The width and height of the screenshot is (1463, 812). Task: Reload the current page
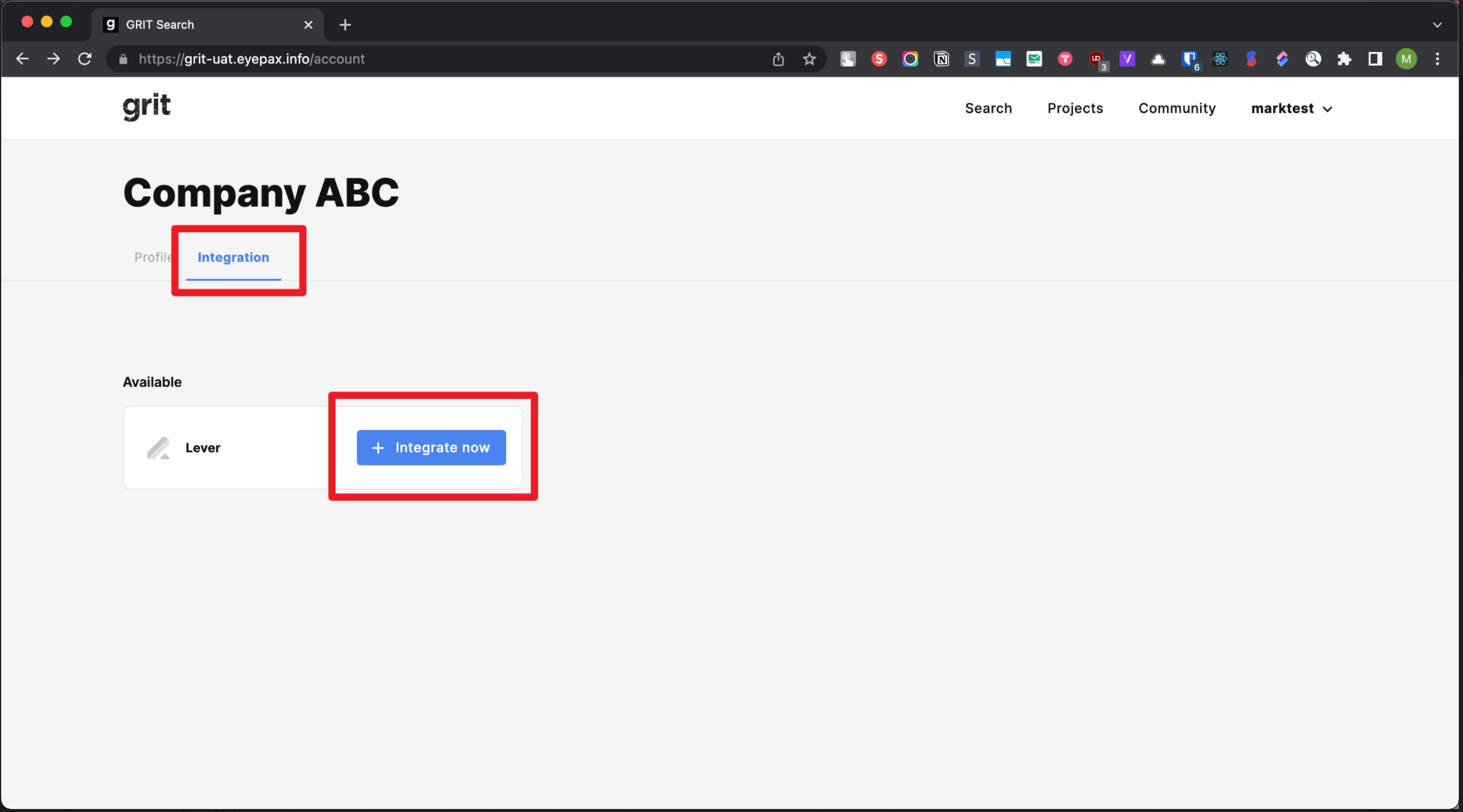[x=84, y=59]
